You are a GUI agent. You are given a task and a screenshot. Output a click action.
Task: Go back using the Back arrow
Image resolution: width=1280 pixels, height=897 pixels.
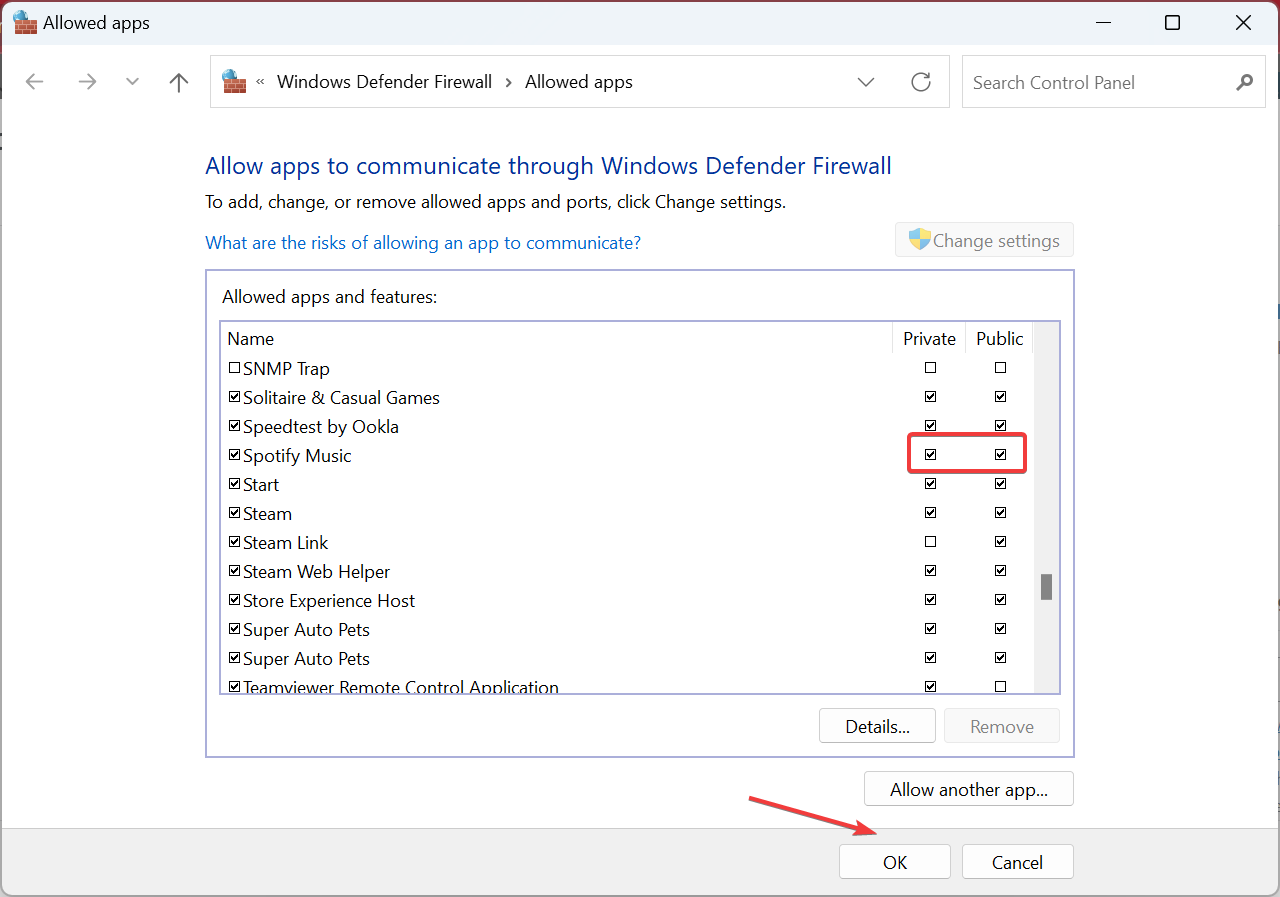tap(35, 82)
